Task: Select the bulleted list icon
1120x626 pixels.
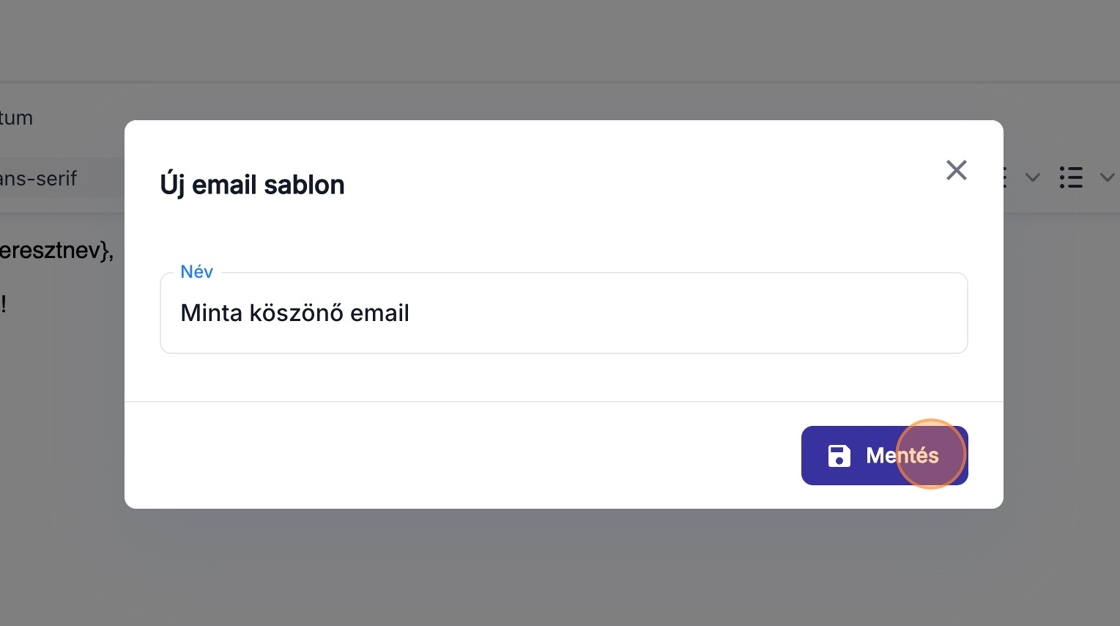Action: [x=1071, y=178]
